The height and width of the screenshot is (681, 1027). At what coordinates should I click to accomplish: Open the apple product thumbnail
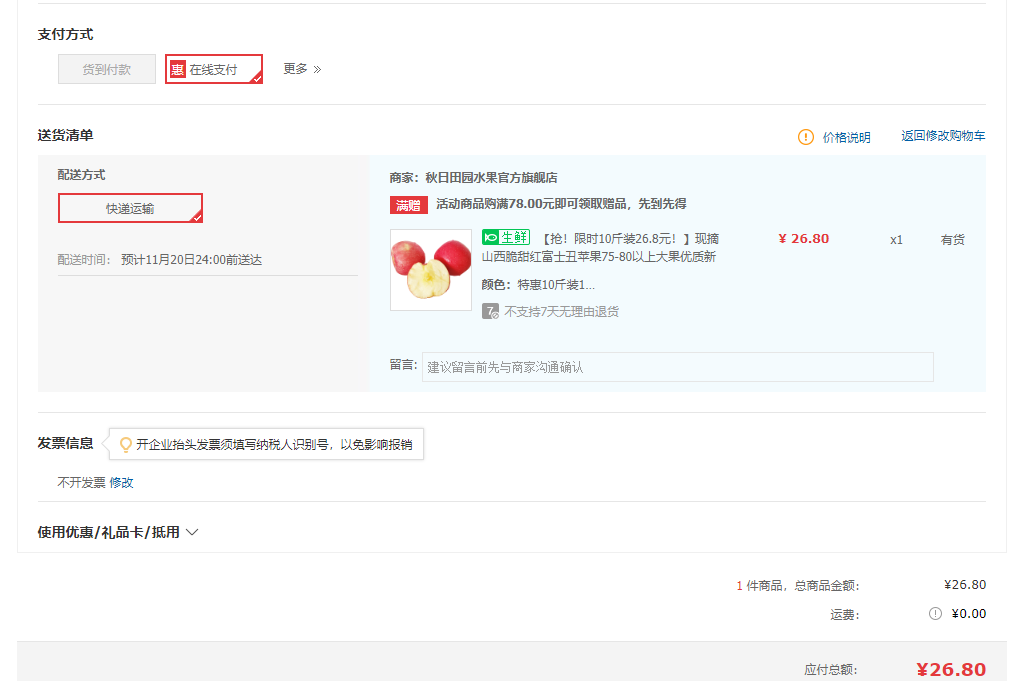pyautogui.click(x=431, y=270)
